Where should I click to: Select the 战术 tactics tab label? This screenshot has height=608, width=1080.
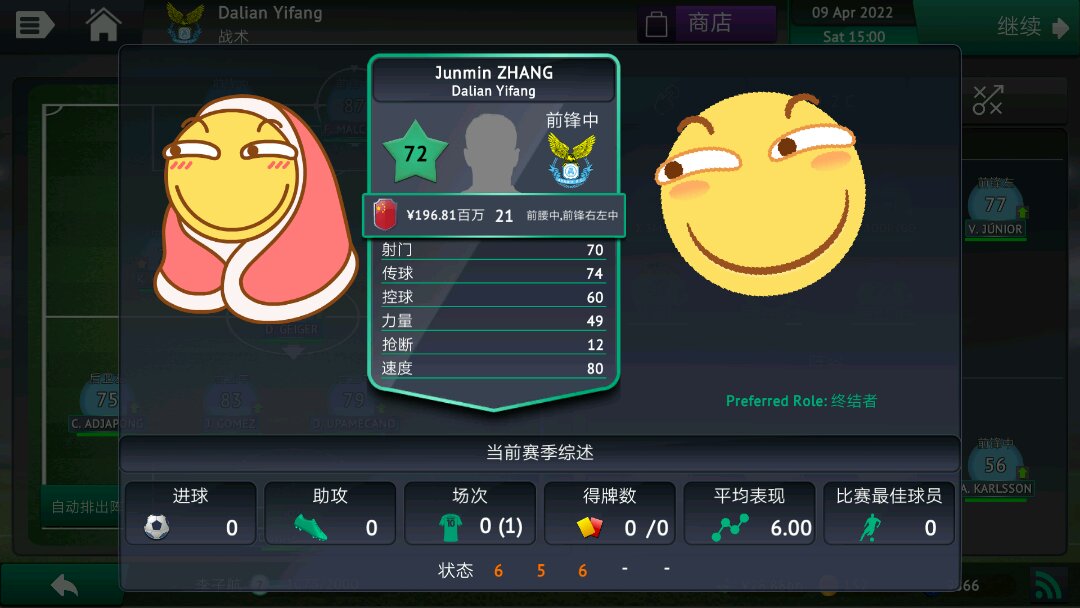(233, 36)
